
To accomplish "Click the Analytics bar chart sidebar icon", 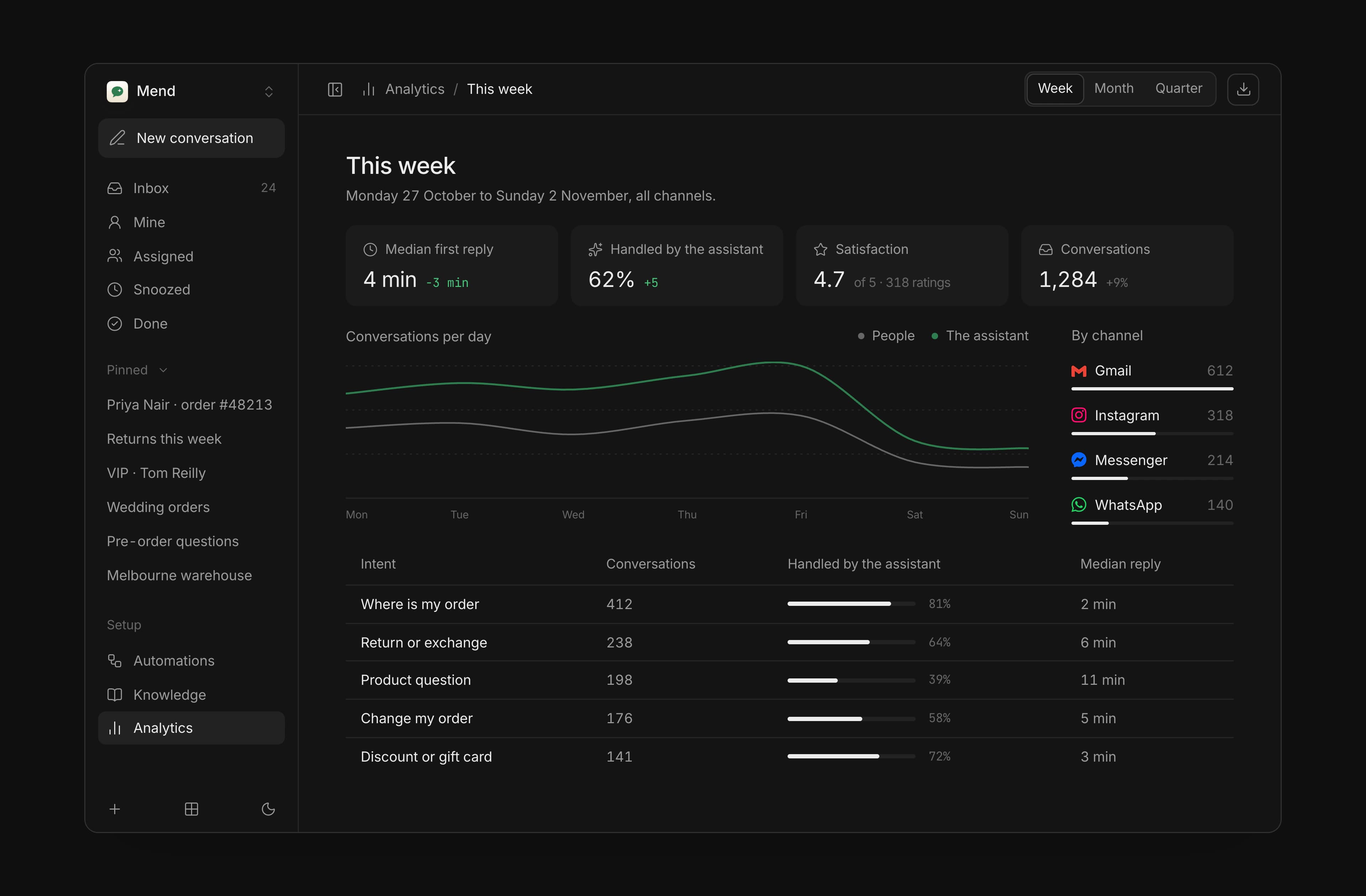I will click(115, 728).
